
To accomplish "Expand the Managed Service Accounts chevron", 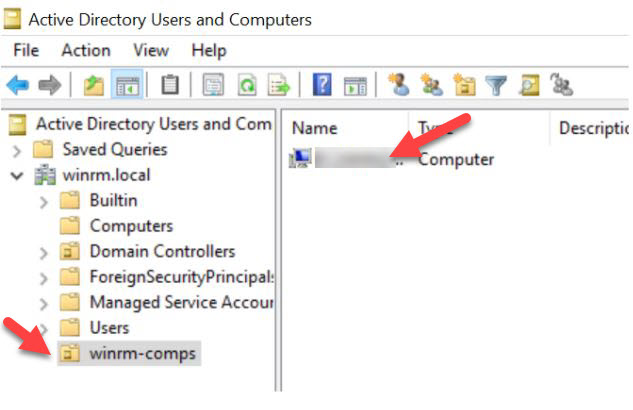I will tap(44, 303).
